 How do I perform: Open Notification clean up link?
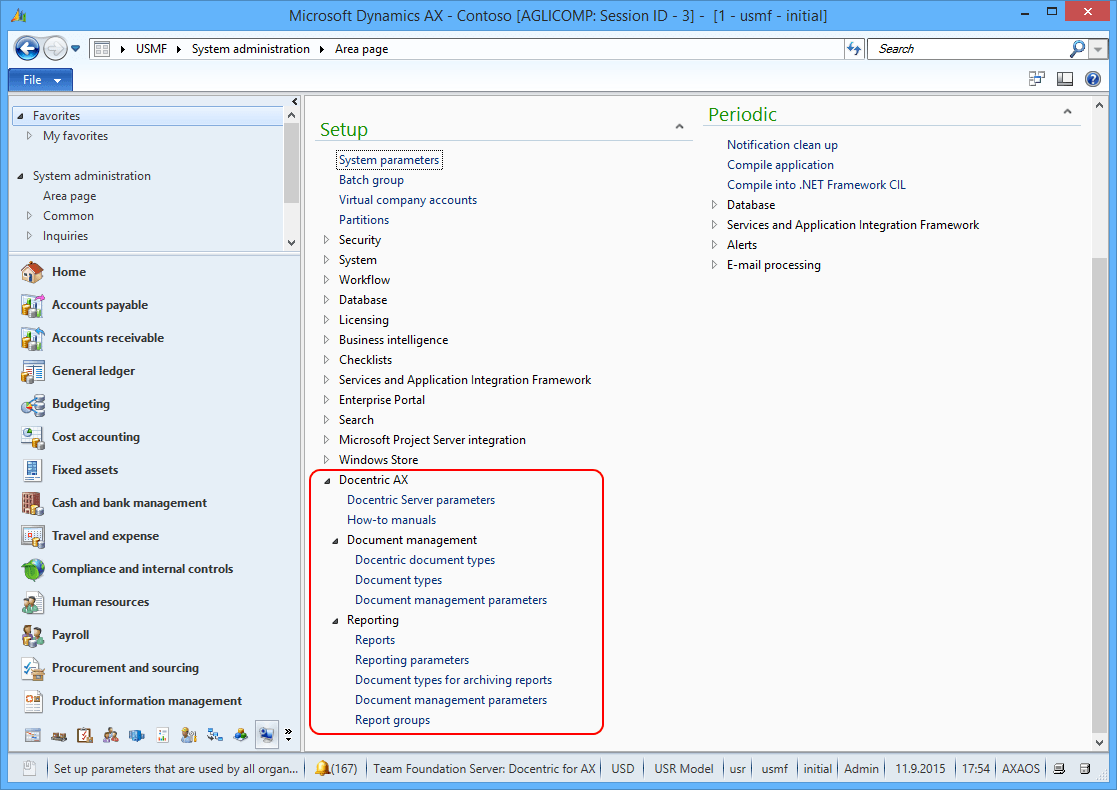click(782, 145)
